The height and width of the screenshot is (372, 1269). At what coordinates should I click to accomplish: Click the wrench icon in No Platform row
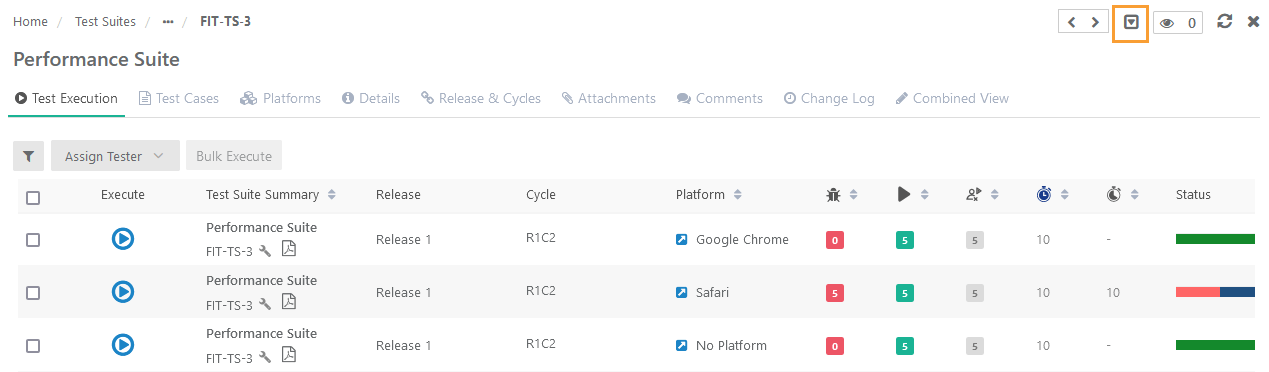(x=265, y=357)
